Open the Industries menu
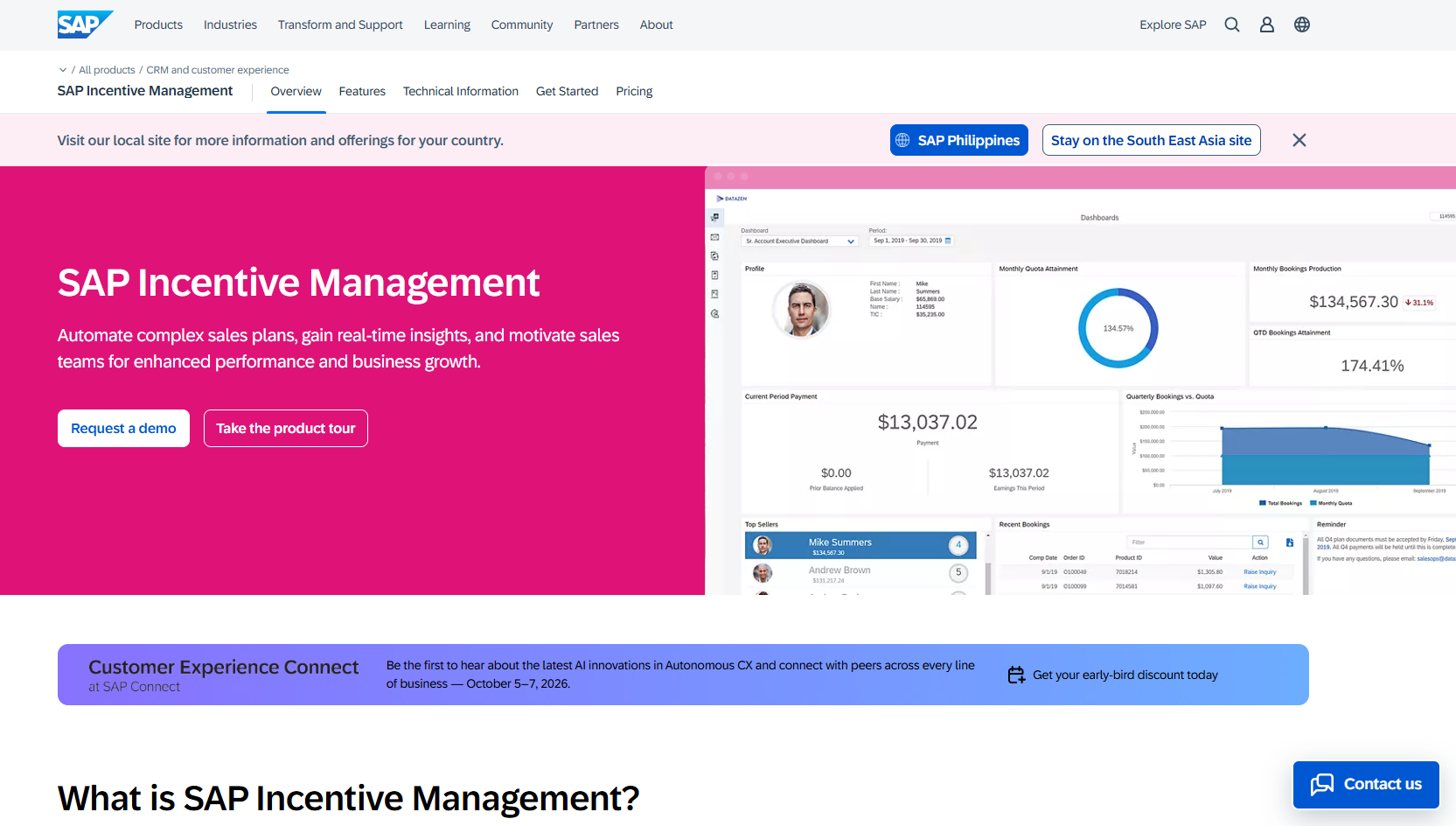The height and width of the screenshot is (826, 1456). pyautogui.click(x=230, y=24)
